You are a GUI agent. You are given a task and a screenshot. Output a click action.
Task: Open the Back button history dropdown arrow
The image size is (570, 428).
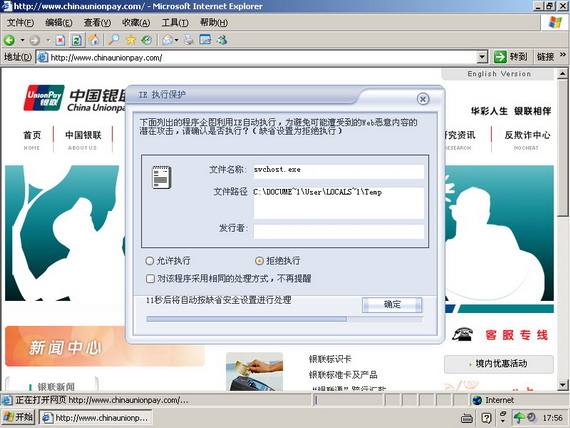tap(22, 40)
